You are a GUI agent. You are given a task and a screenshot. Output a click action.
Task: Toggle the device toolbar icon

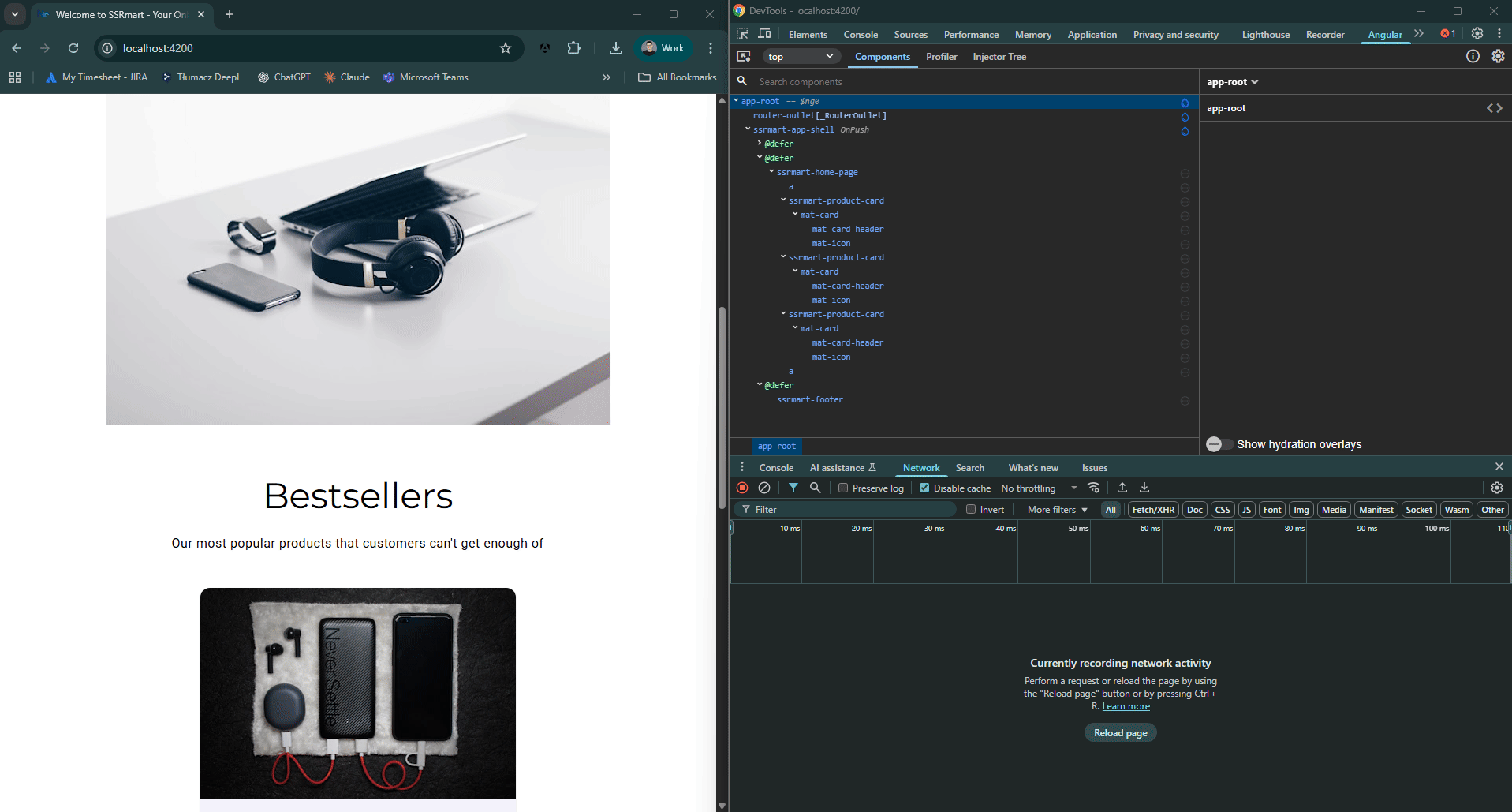(x=764, y=34)
